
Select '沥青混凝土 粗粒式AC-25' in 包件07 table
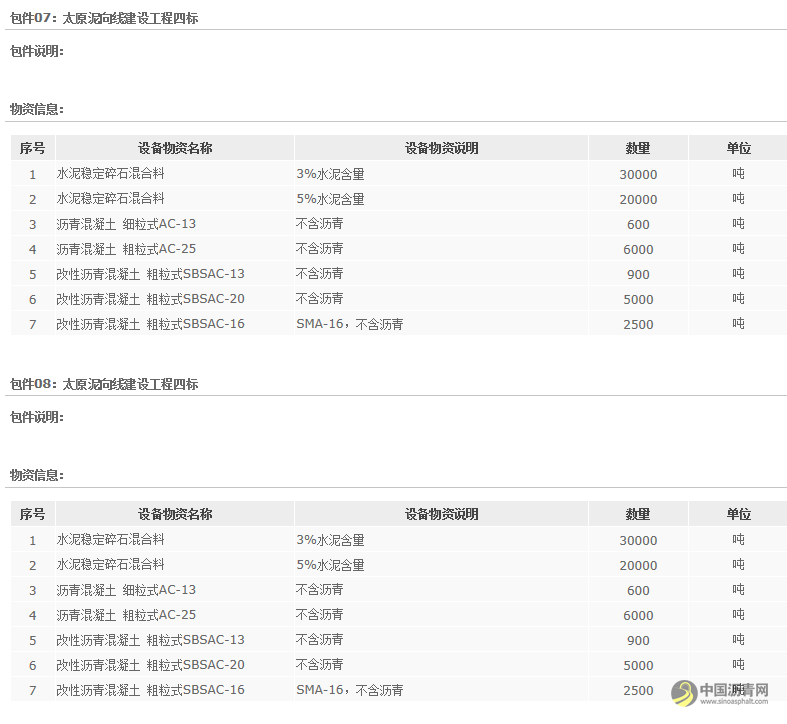point(126,249)
